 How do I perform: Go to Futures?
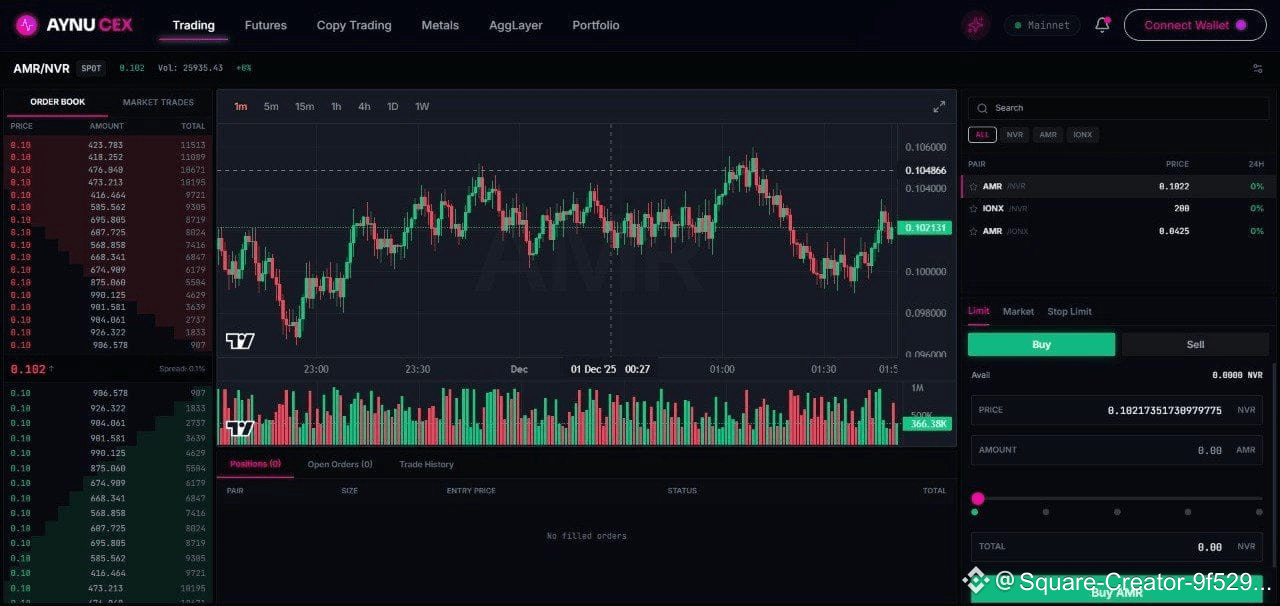tap(265, 25)
